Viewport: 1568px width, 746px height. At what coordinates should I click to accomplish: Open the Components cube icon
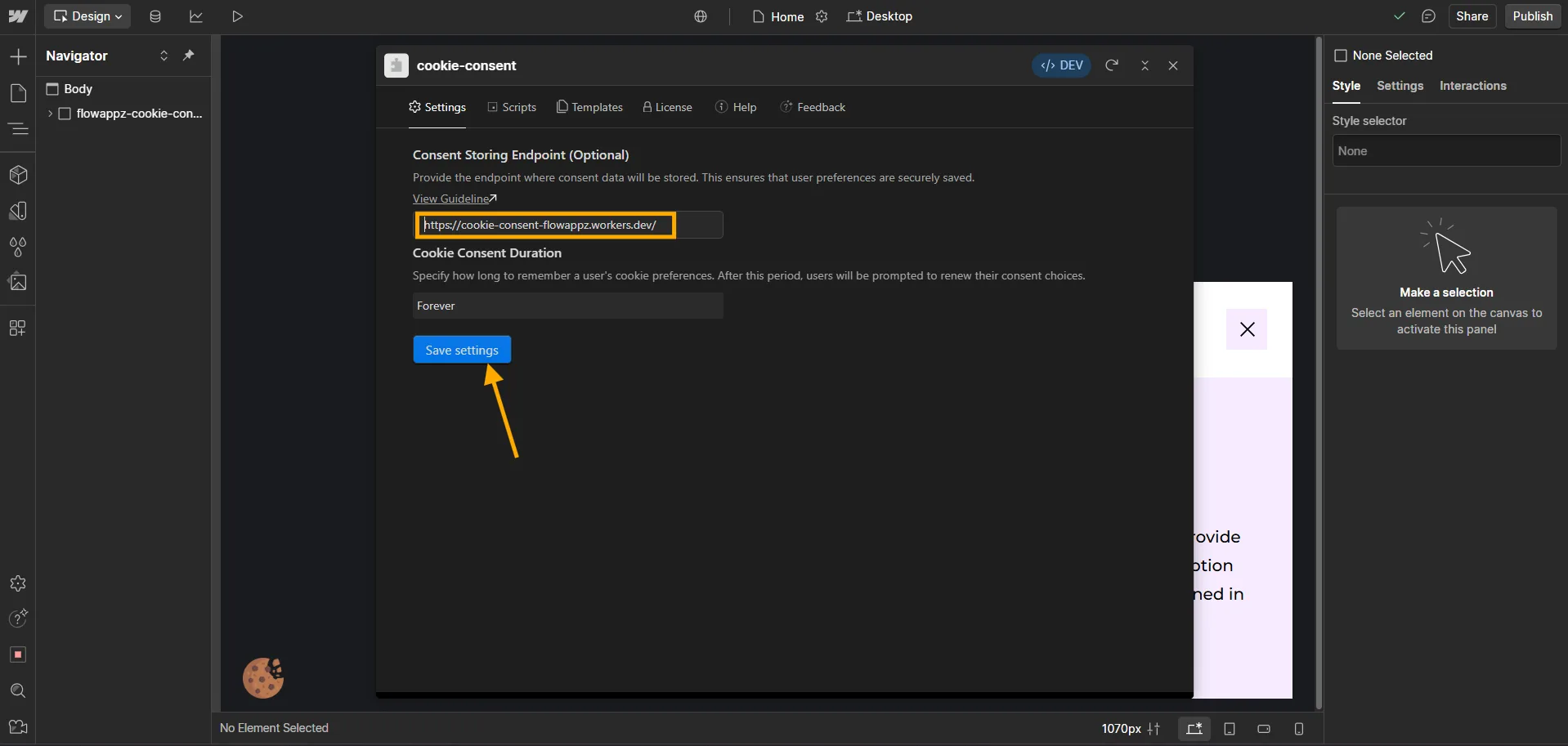click(x=18, y=175)
